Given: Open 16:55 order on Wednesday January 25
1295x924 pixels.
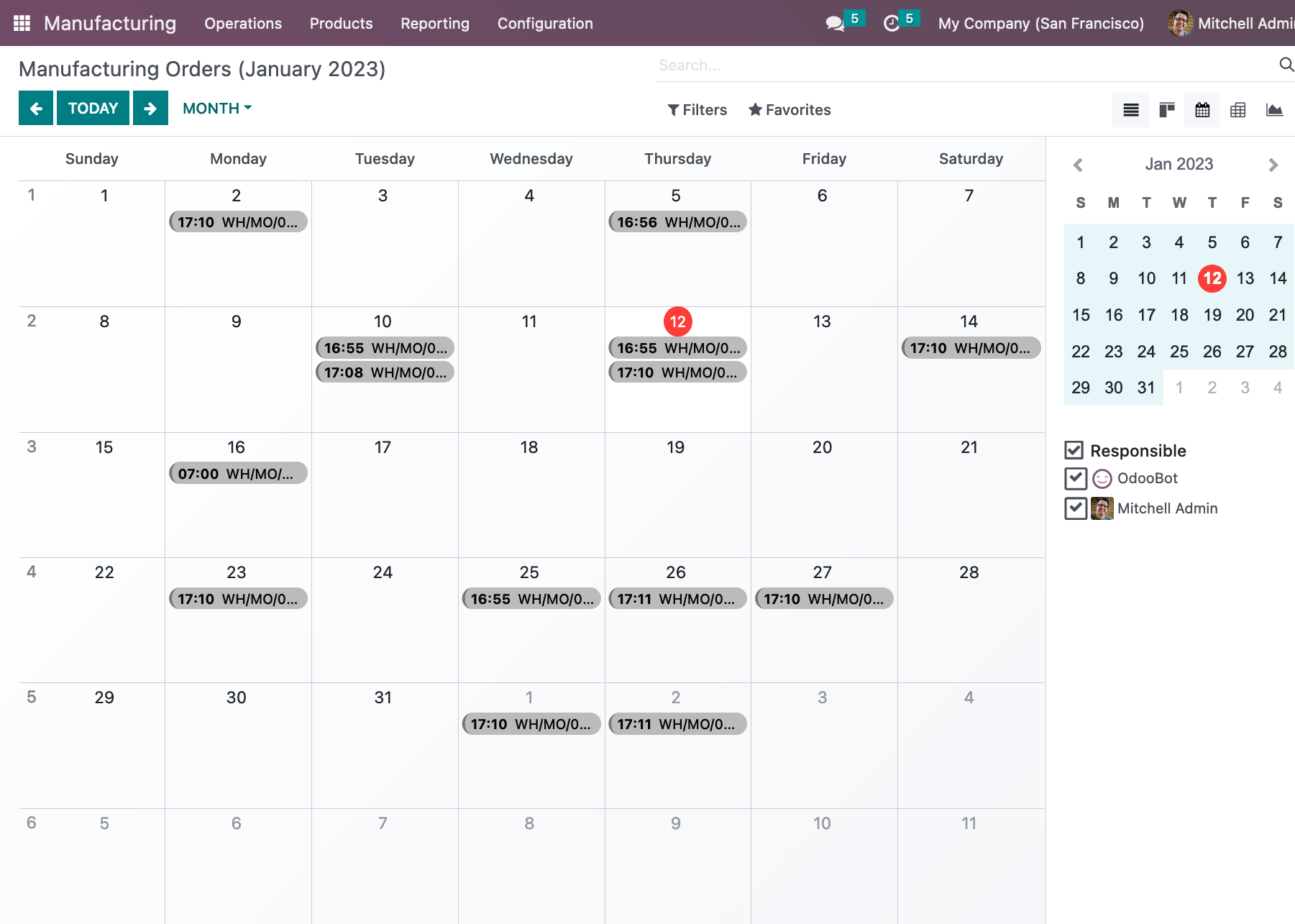Looking at the screenshot, I should (x=531, y=598).
